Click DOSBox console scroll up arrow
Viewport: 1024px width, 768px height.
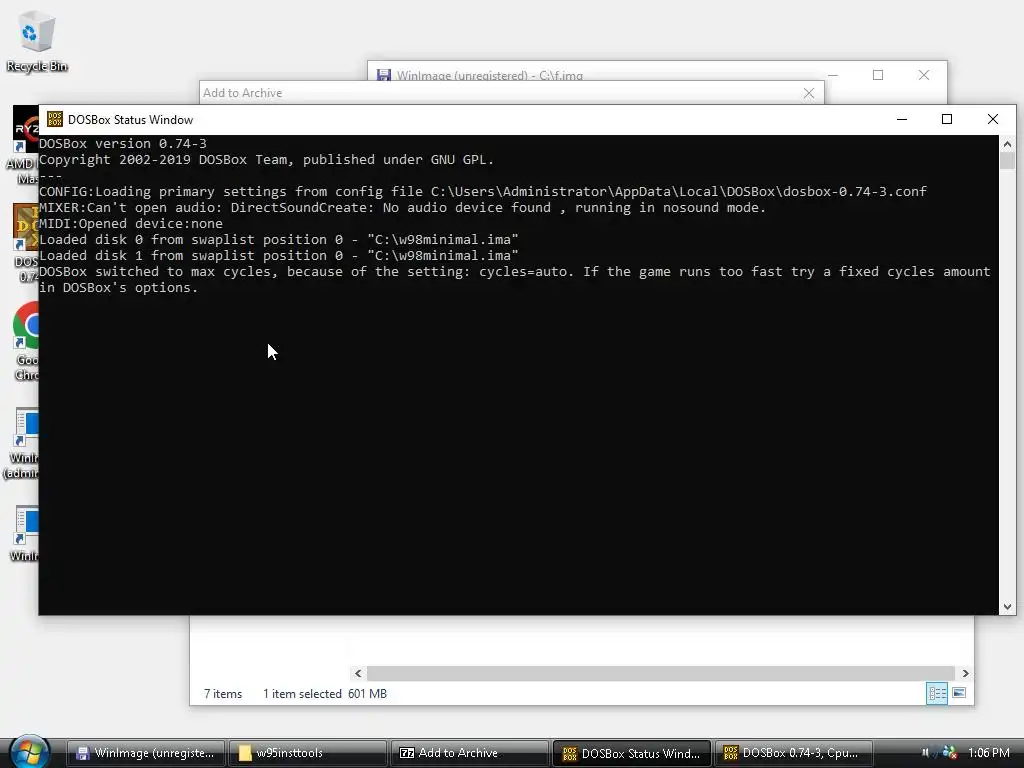pos(1007,144)
